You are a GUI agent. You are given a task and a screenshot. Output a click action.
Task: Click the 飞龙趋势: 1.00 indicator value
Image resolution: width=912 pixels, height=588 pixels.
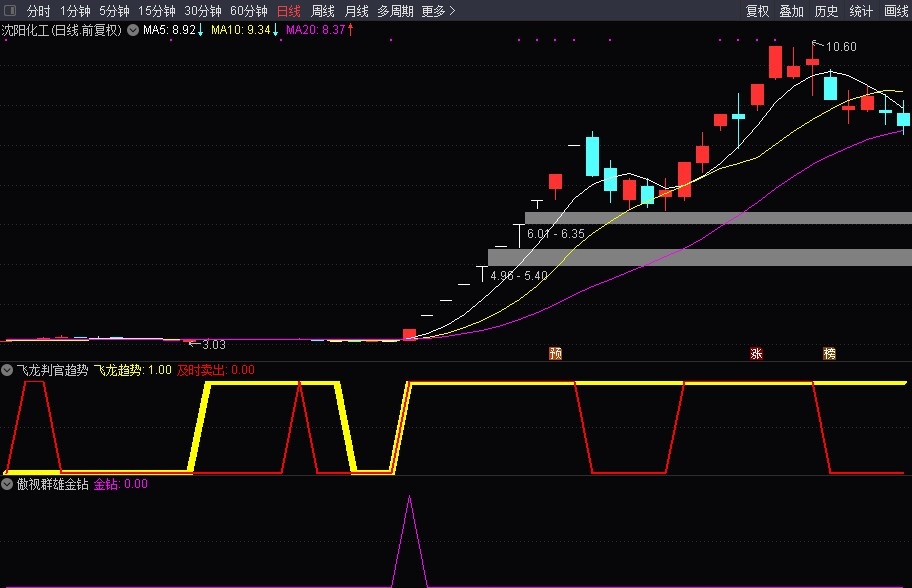coord(133,370)
